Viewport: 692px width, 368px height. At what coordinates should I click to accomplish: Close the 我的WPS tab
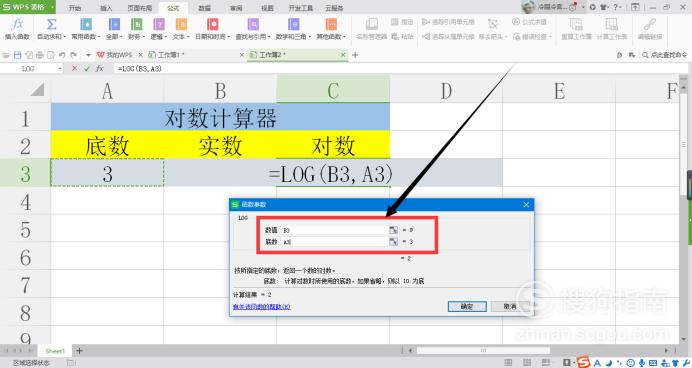click(140, 55)
